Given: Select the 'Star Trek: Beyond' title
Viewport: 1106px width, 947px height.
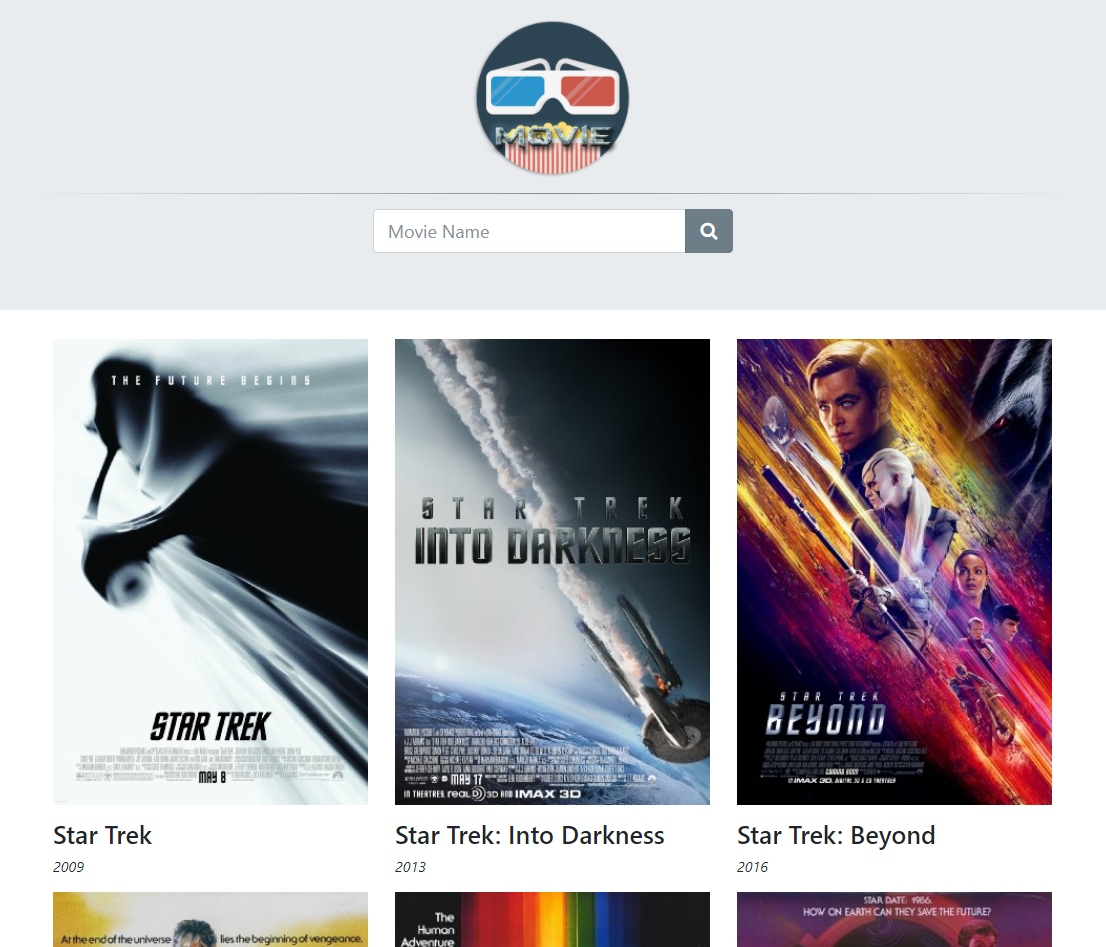Looking at the screenshot, I should pyautogui.click(x=836, y=835).
